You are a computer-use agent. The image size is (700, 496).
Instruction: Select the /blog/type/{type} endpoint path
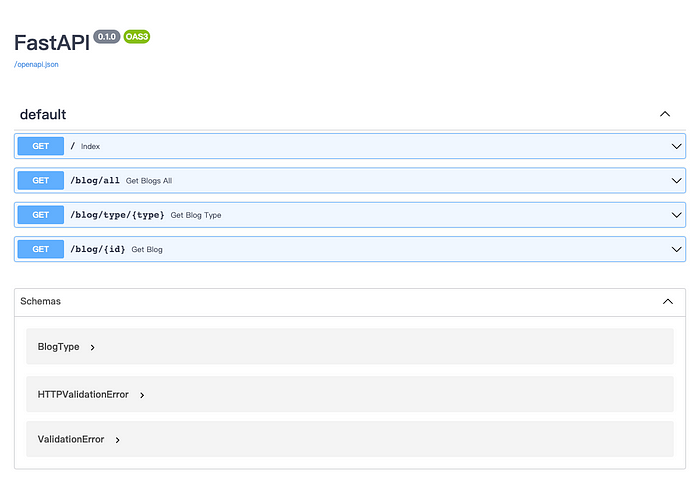coord(117,215)
